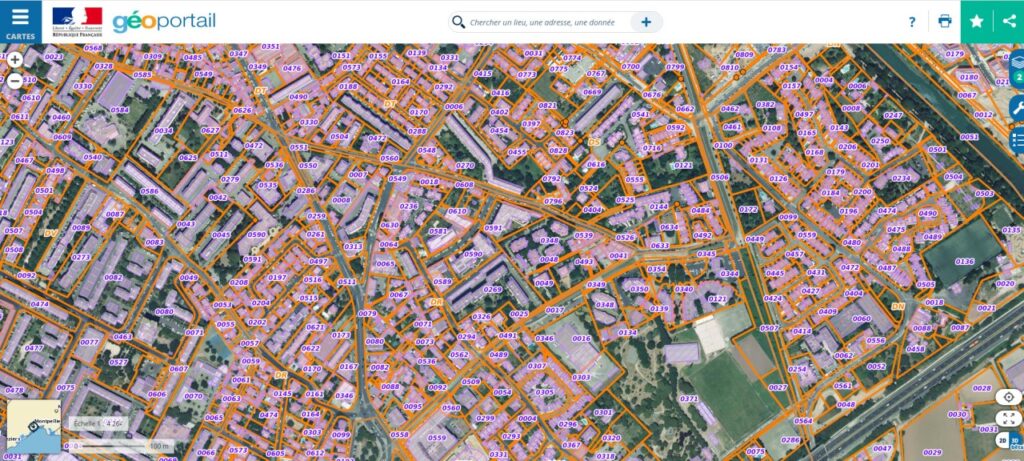This screenshot has width=1024, height=461.
Task: Open the share menu icon
Action: (x=1009, y=22)
